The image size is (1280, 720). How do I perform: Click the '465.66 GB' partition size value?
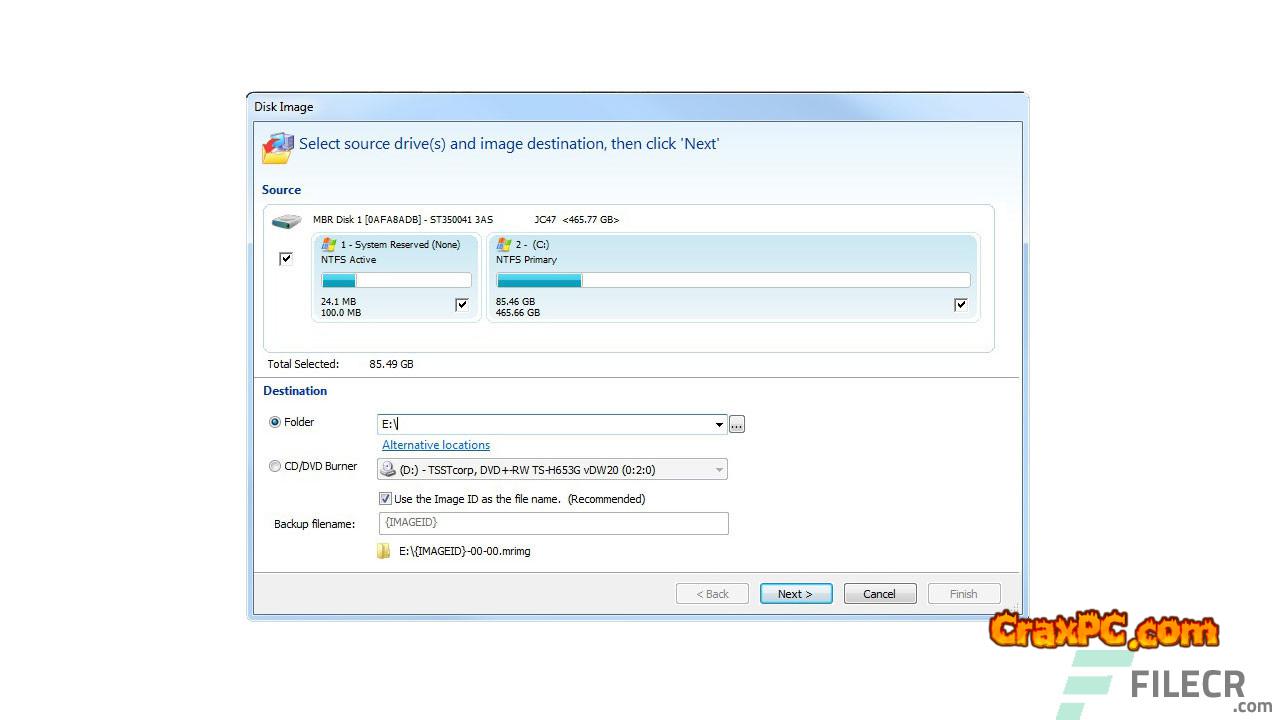[518, 313]
